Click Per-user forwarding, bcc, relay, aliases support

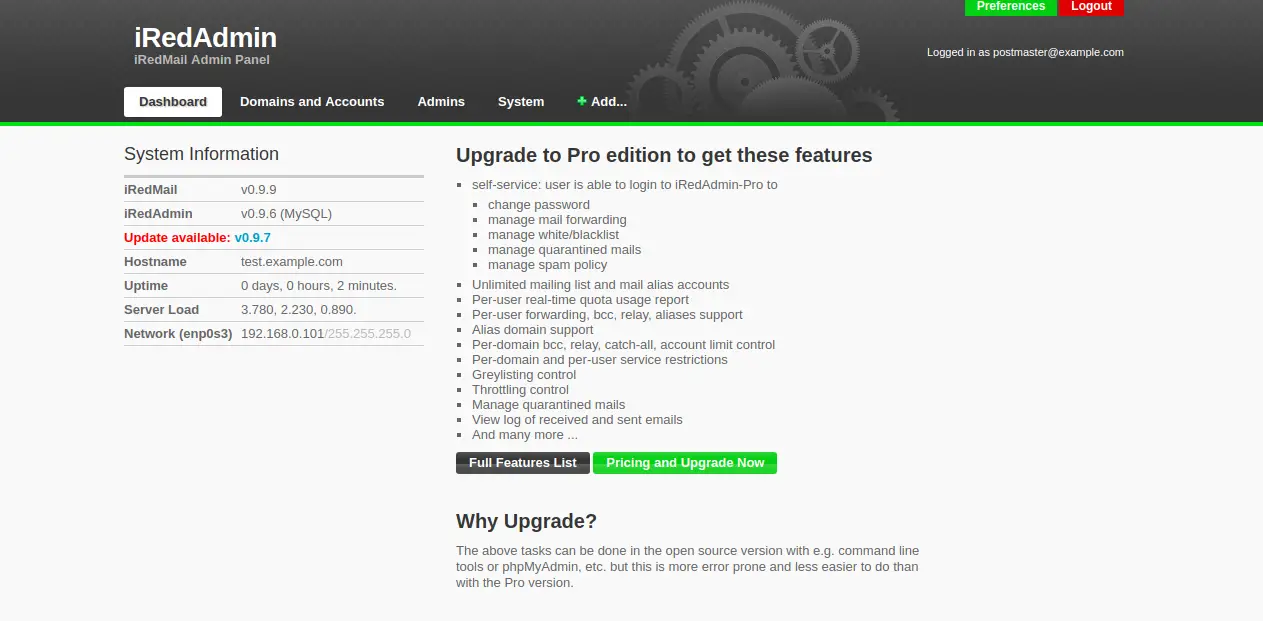[x=607, y=315]
